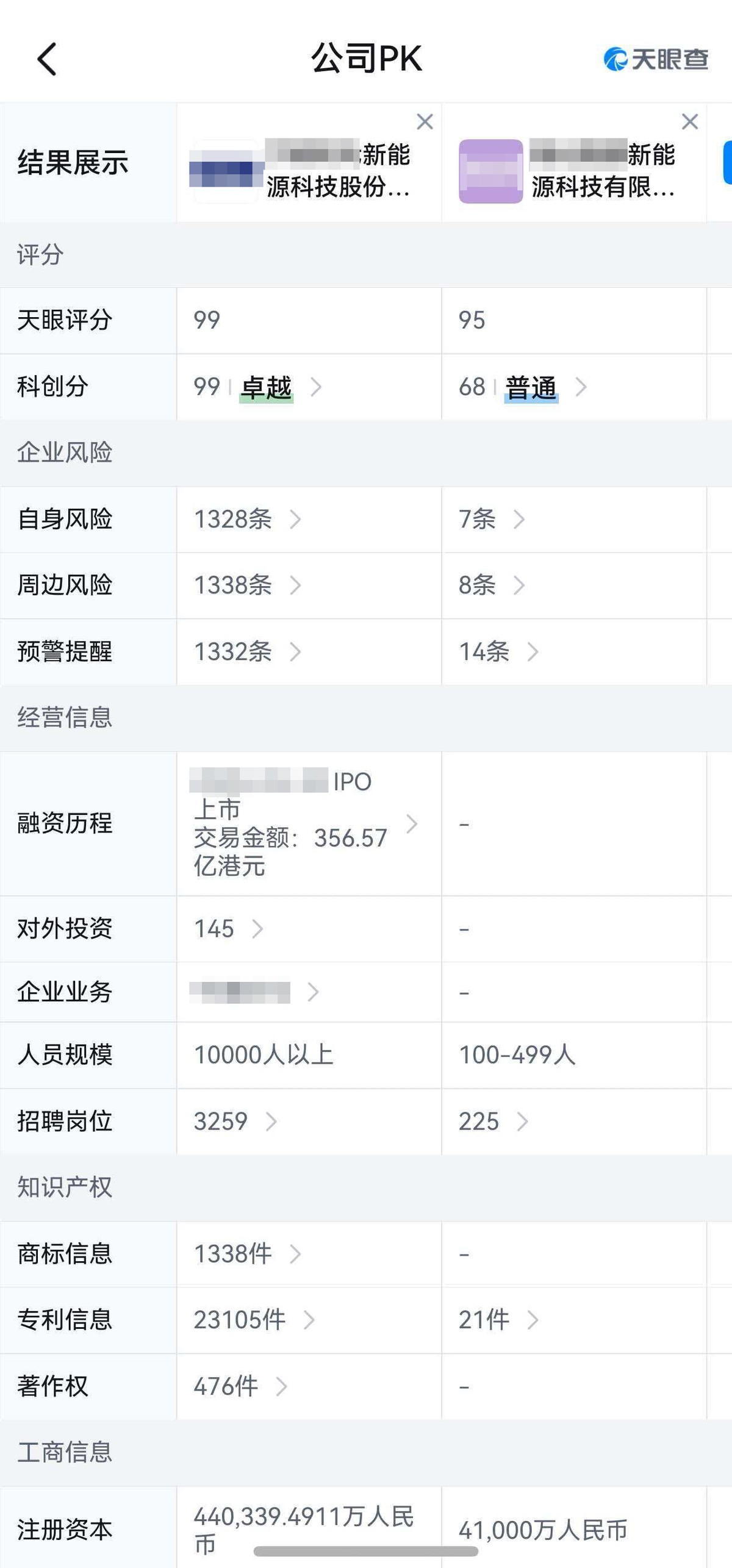Tap the back arrow icon
This screenshot has height=1568, width=732.
(x=47, y=59)
